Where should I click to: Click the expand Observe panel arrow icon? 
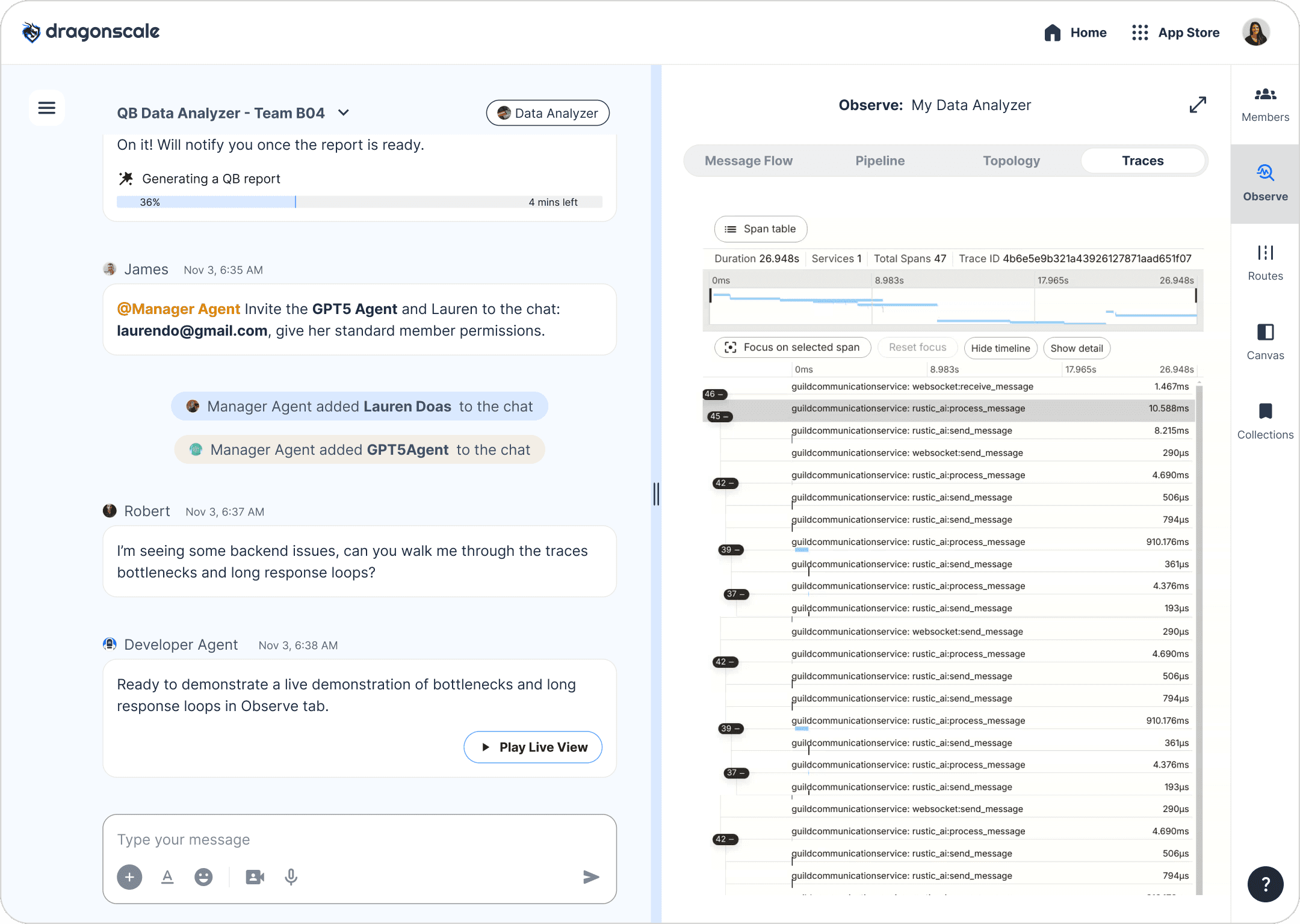tap(1198, 105)
